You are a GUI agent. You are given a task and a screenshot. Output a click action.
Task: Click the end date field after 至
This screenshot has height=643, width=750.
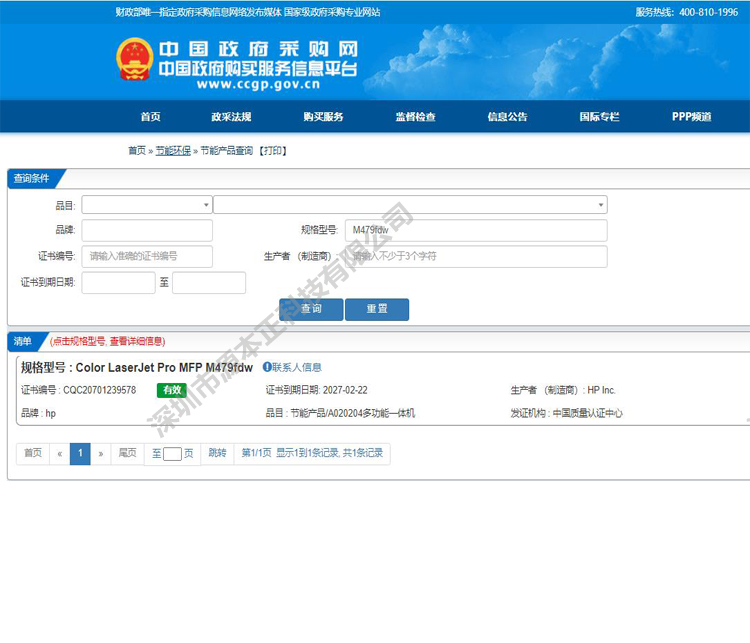pyautogui.click(x=209, y=282)
